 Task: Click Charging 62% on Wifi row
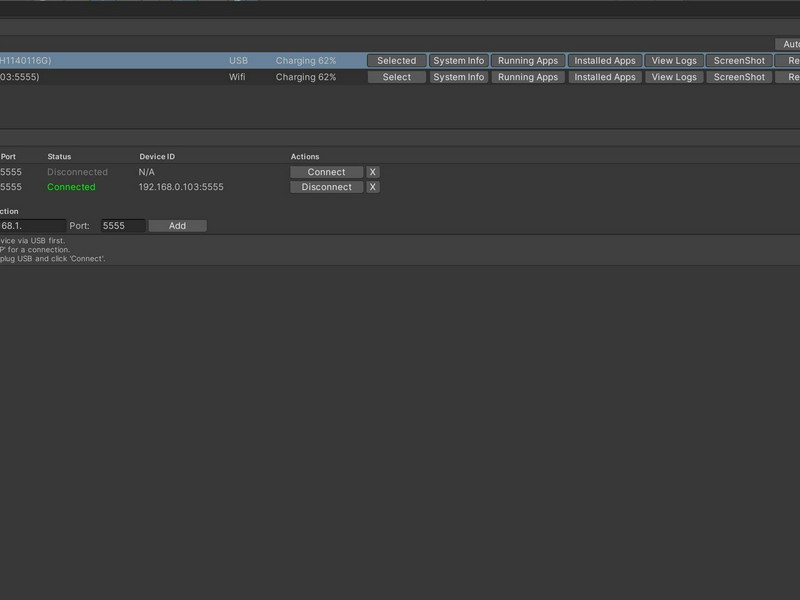306,77
